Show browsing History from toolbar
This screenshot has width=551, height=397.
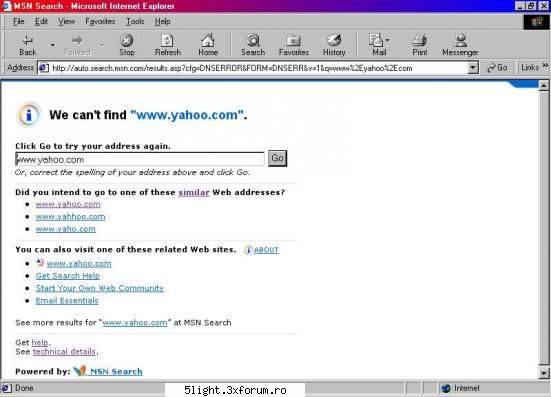pos(334,45)
